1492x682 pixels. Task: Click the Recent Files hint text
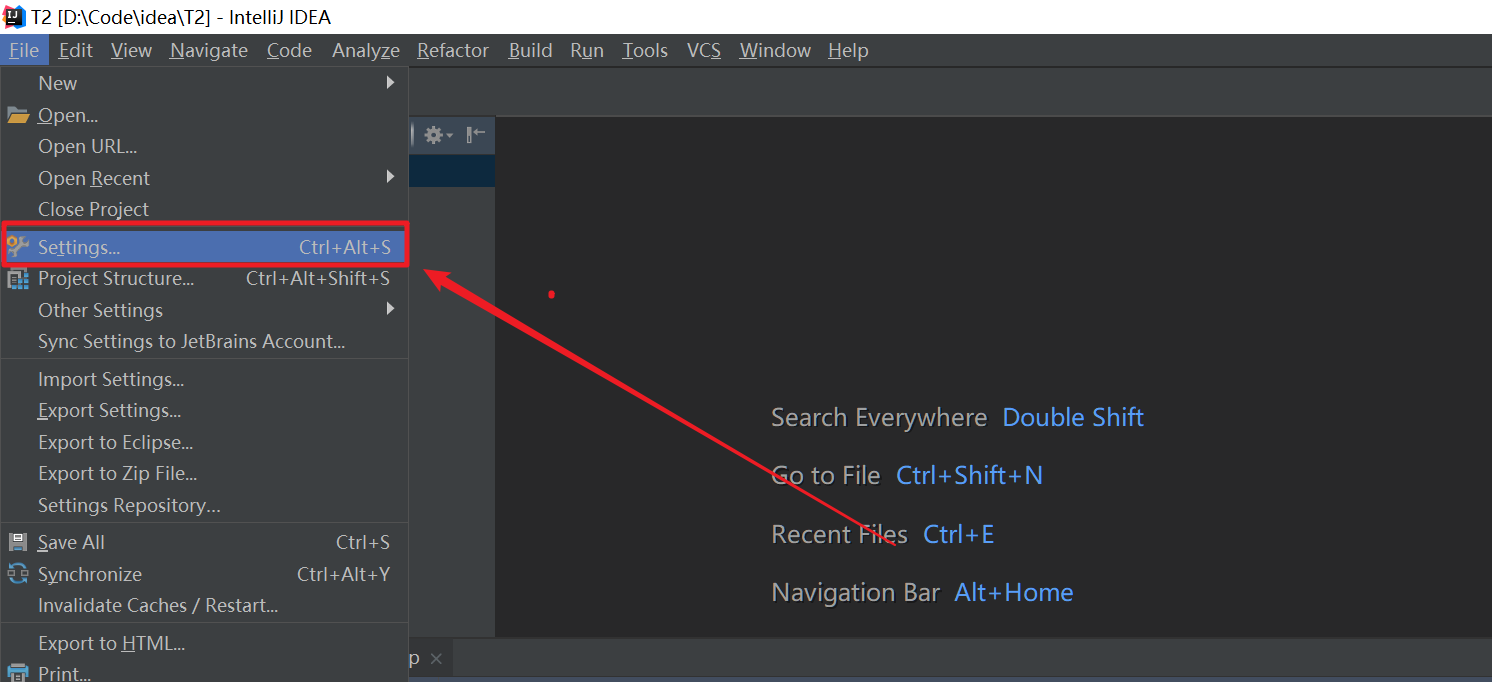click(839, 534)
